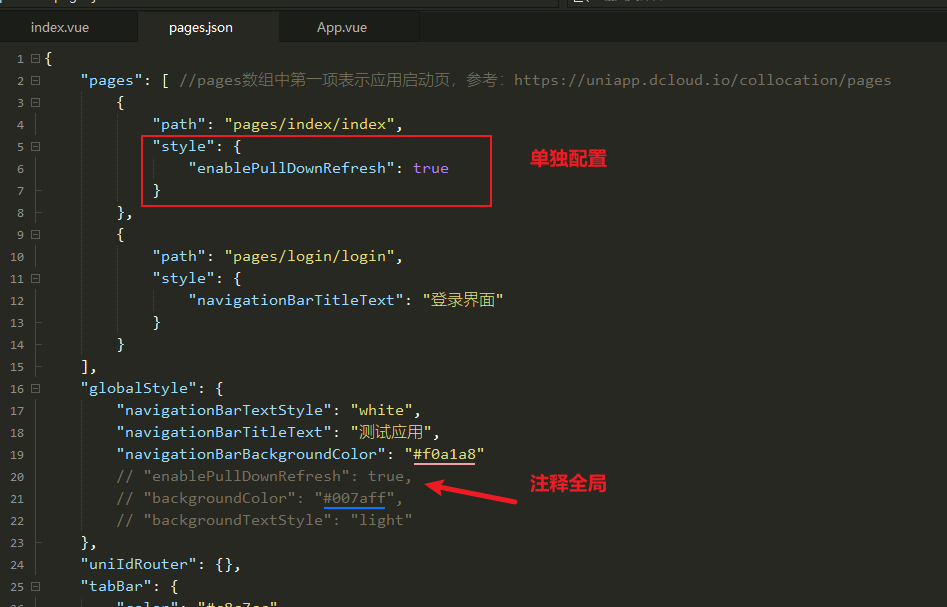The image size is (947, 607).
Task: Collapse the style block on line 5
Action: 34,146
